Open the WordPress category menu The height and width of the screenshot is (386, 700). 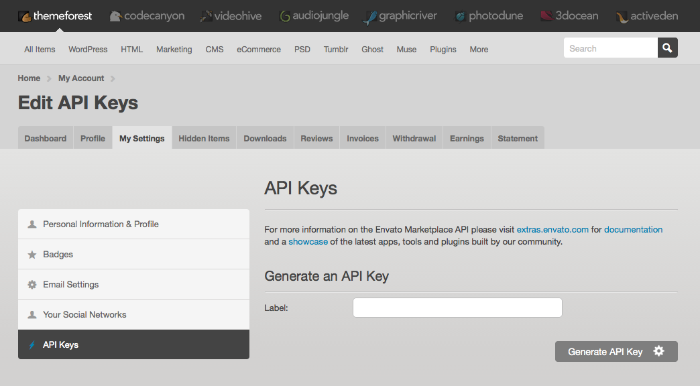88,49
